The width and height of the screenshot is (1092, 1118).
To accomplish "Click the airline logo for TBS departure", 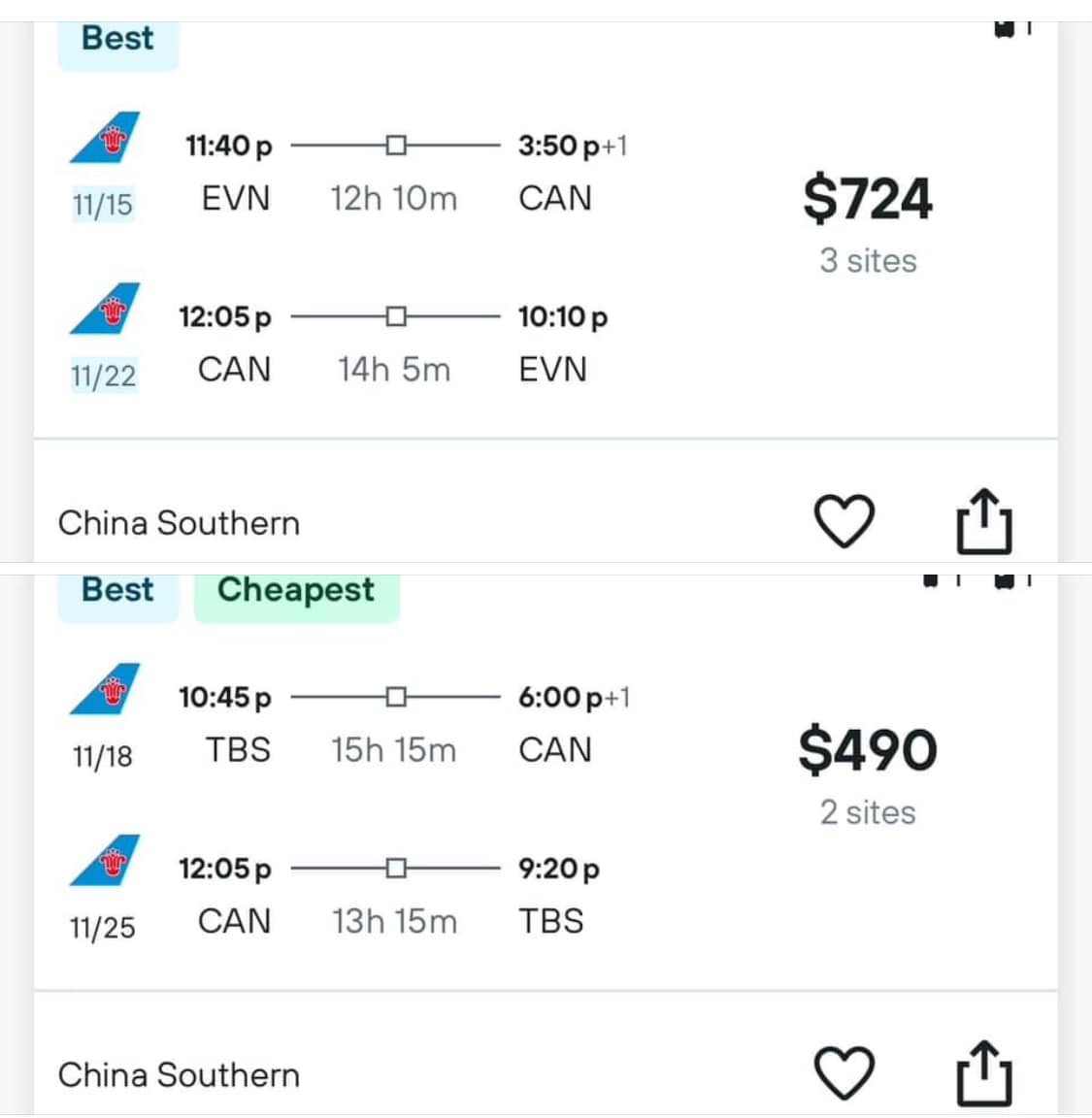I will point(105,689).
